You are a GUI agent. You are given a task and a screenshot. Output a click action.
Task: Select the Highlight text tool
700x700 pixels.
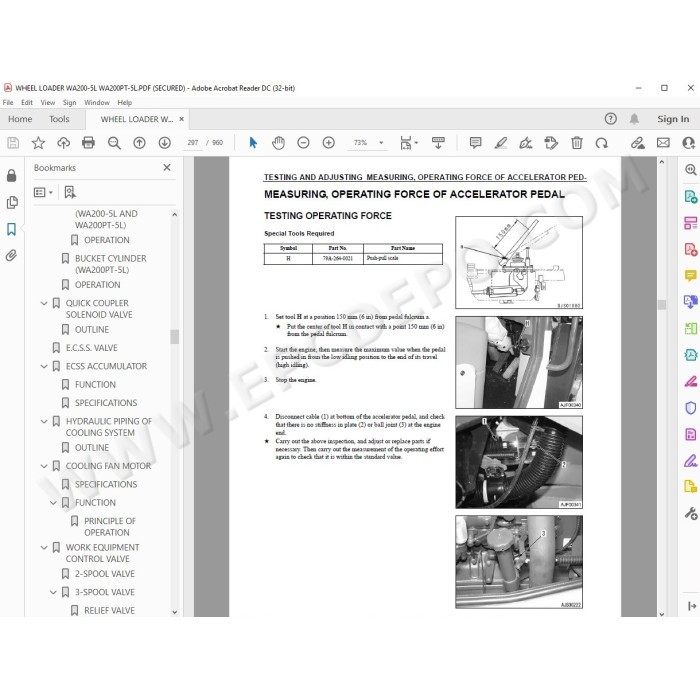click(x=501, y=143)
